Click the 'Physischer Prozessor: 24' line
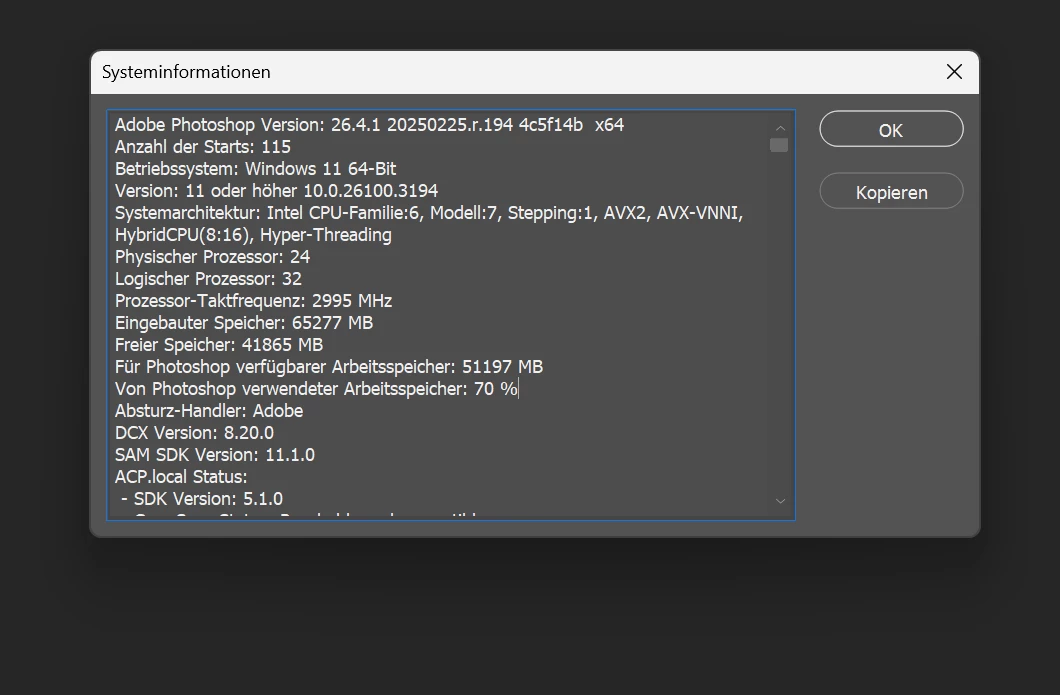Screen dimensions: 1060x695 click(212, 257)
